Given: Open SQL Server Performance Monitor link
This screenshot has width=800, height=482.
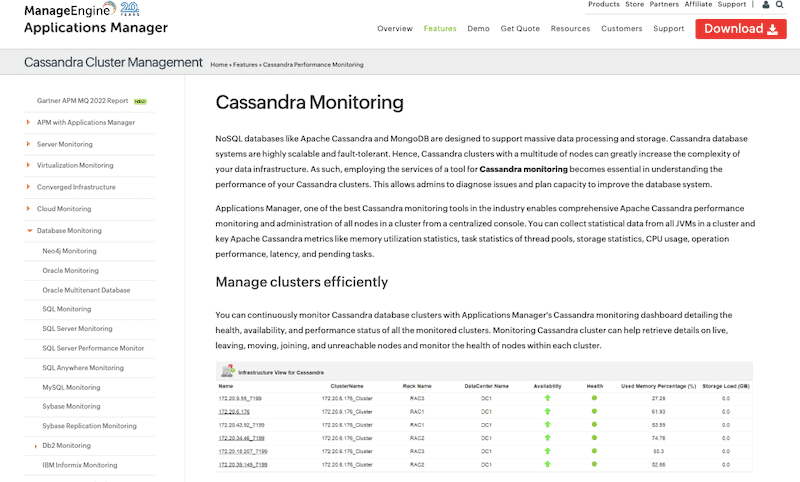Looking at the screenshot, I should [x=93, y=348].
